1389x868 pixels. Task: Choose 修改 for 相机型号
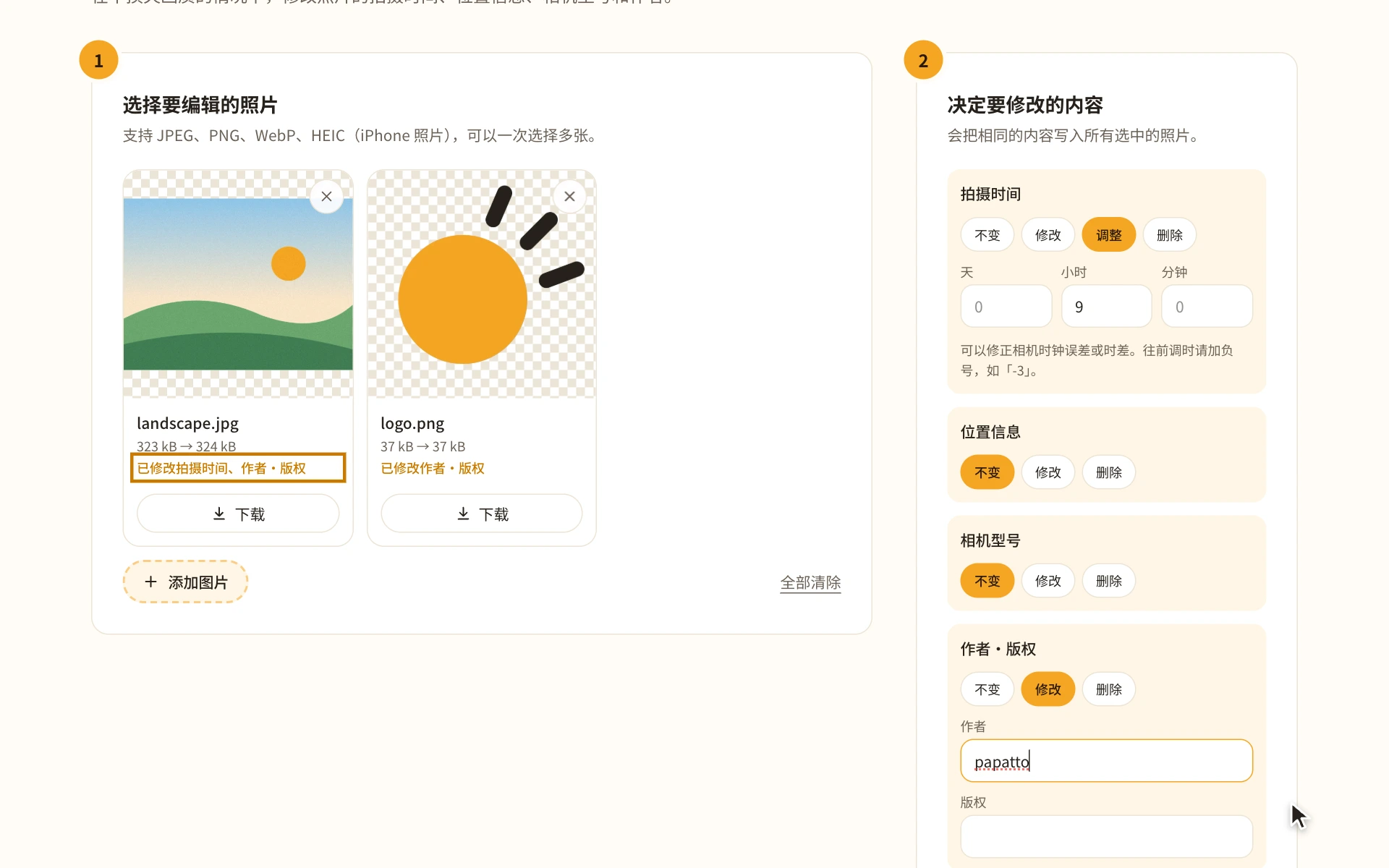(x=1048, y=581)
